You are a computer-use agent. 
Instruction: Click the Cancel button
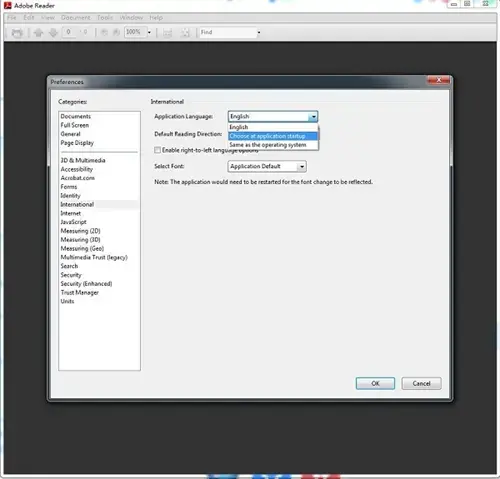tap(421, 383)
